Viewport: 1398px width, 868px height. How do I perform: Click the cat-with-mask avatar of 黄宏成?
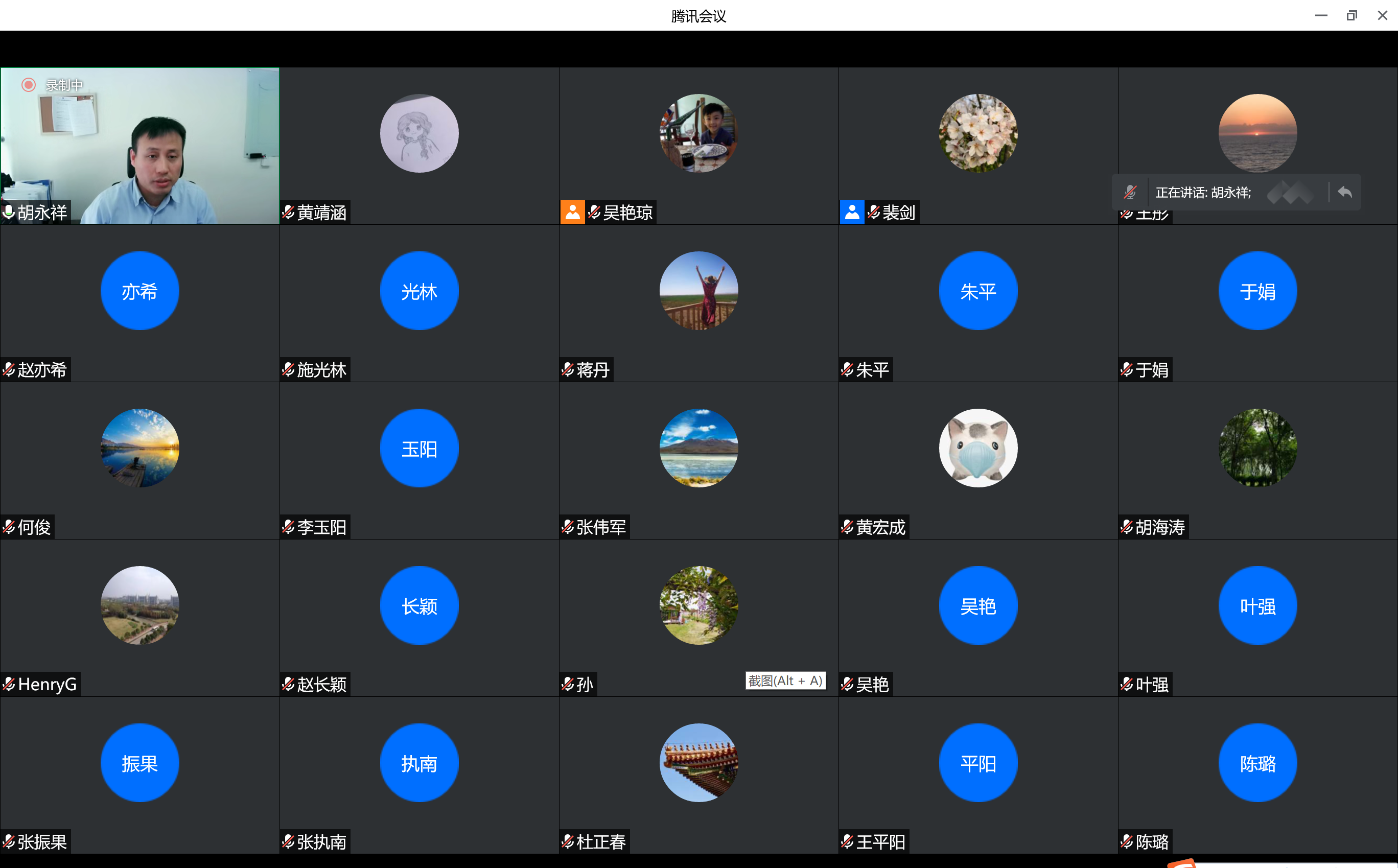click(978, 448)
